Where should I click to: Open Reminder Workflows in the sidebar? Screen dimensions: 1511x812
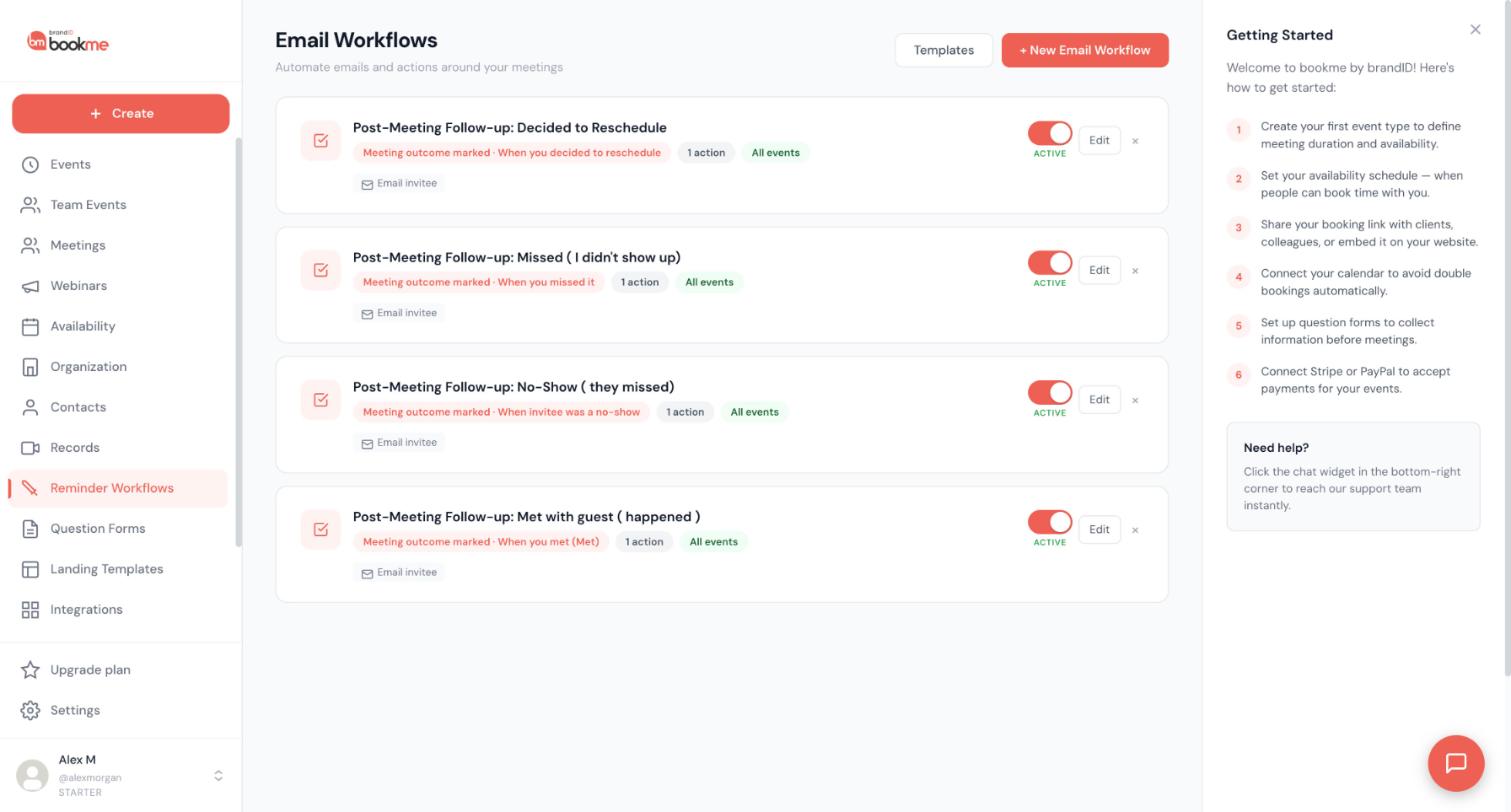pyautogui.click(x=118, y=488)
